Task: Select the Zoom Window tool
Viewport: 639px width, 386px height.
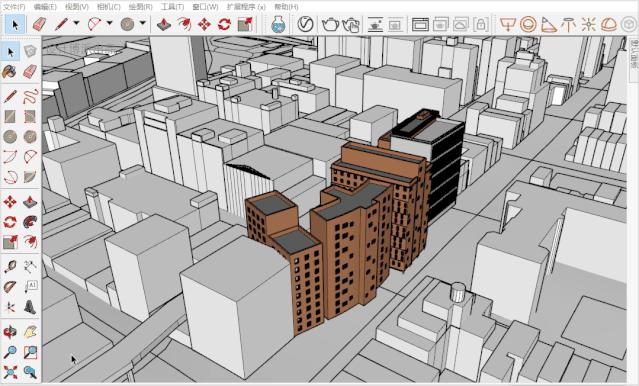Action: coord(30,352)
